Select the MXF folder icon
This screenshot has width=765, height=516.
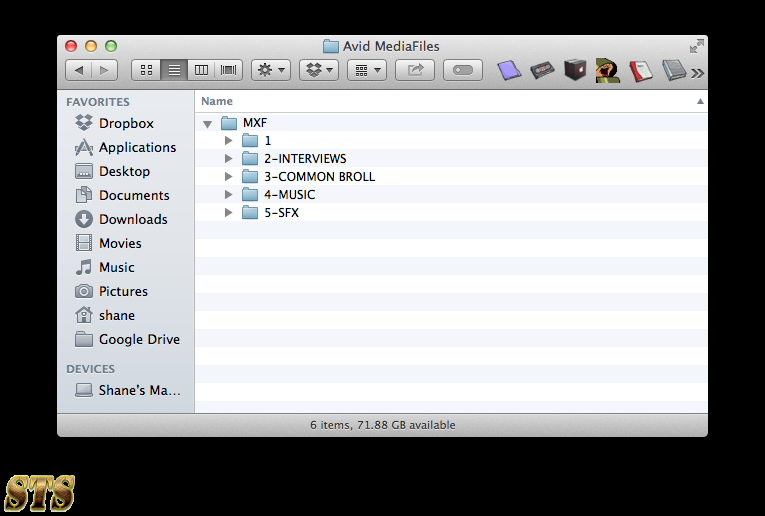pyautogui.click(x=229, y=123)
